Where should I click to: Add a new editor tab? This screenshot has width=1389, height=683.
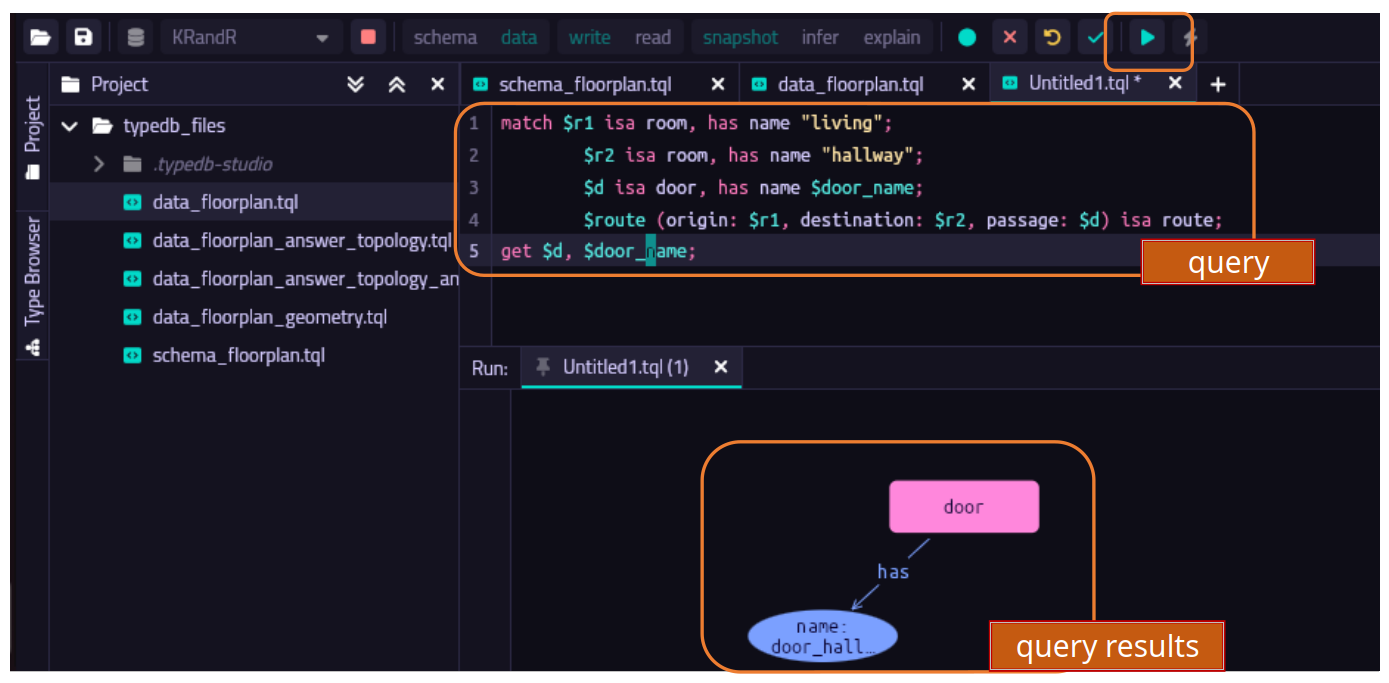click(1218, 85)
